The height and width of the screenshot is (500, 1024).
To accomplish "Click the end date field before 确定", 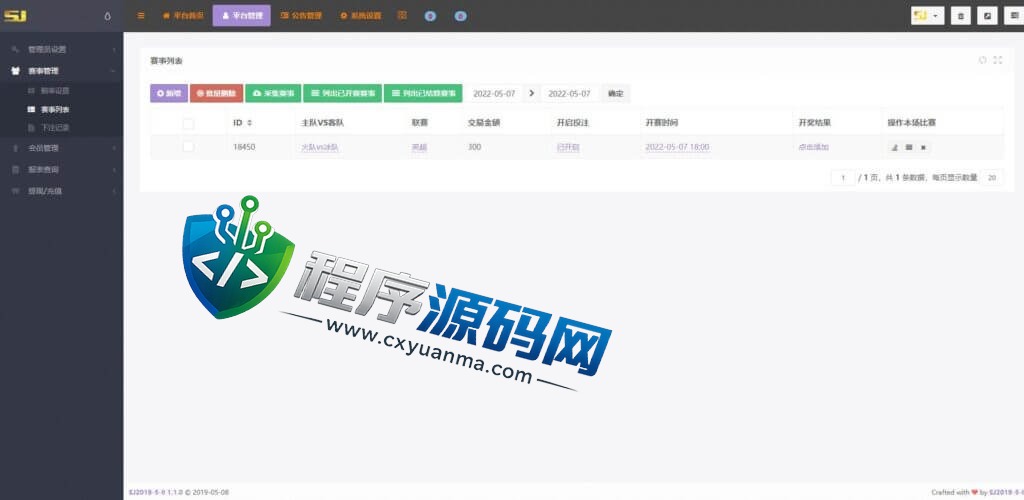I will click(x=569, y=93).
